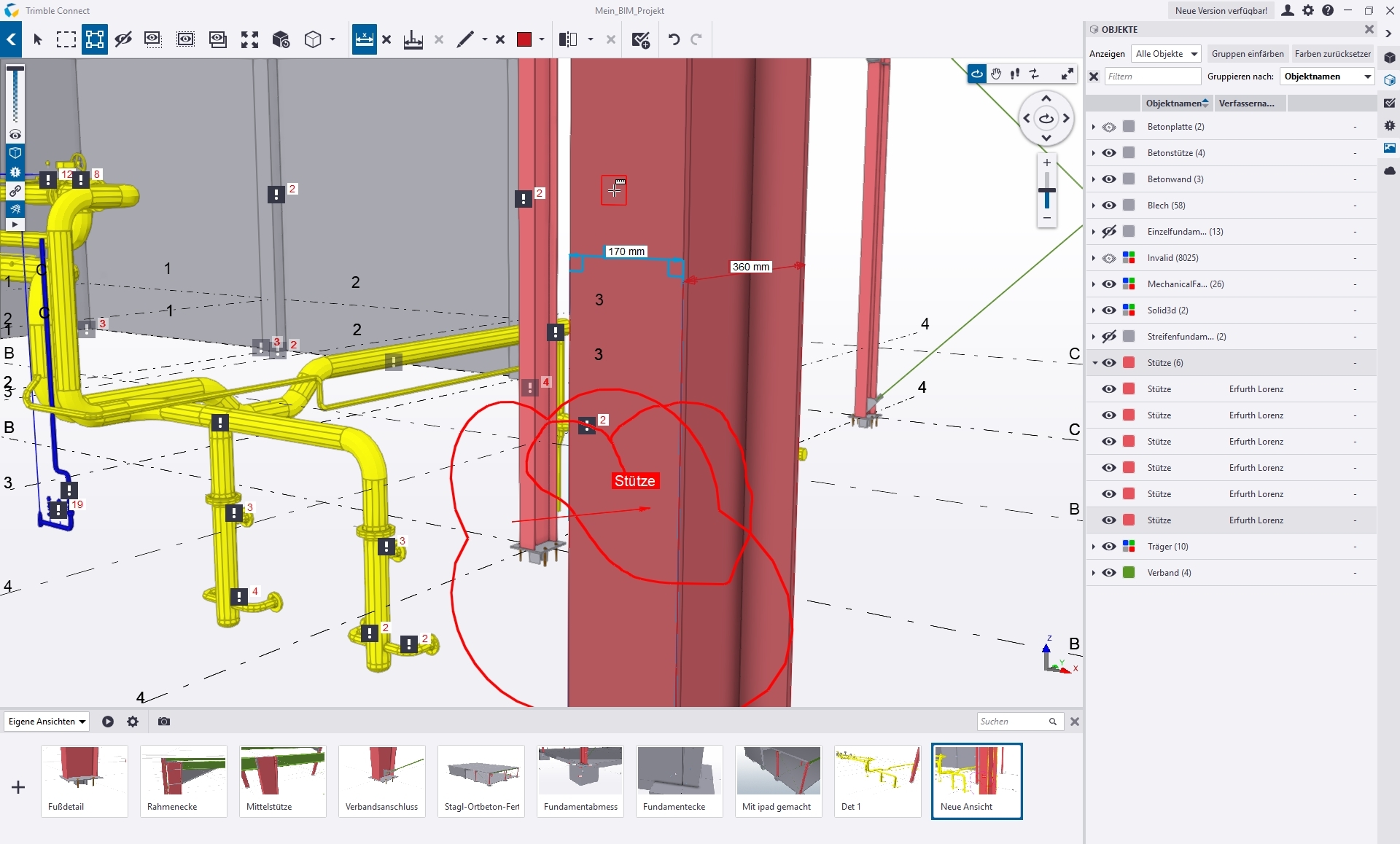Click the Neue Version verfügbar button
This screenshot has height=844, width=1400.
pyautogui.click(x=1221, y=11)
